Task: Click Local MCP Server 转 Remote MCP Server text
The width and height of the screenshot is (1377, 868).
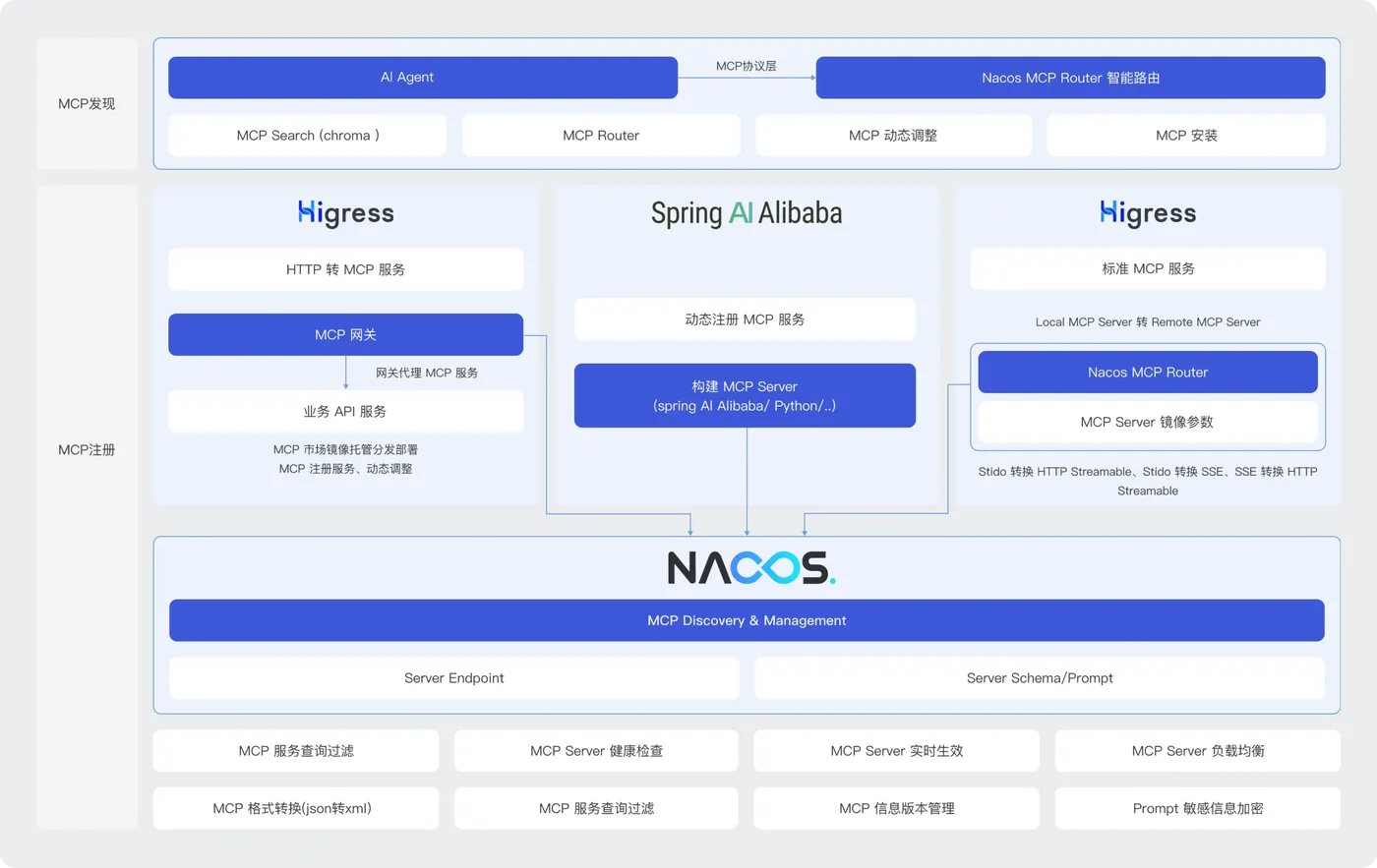Action: tap(1148, 321)
